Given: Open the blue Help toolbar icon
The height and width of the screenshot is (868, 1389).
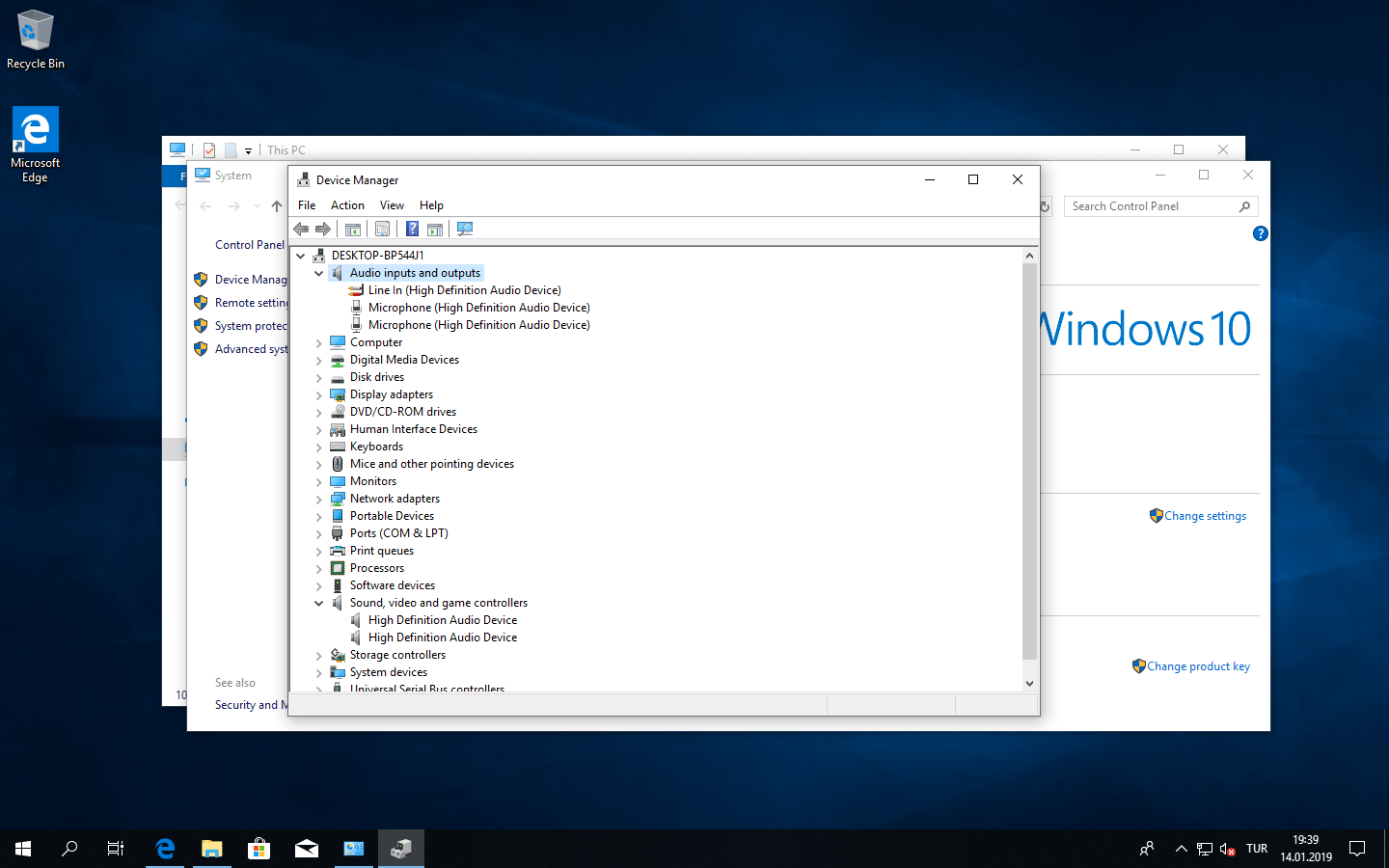Looking at the screenshot, I should pyautogui.click(x=412, y=230).
